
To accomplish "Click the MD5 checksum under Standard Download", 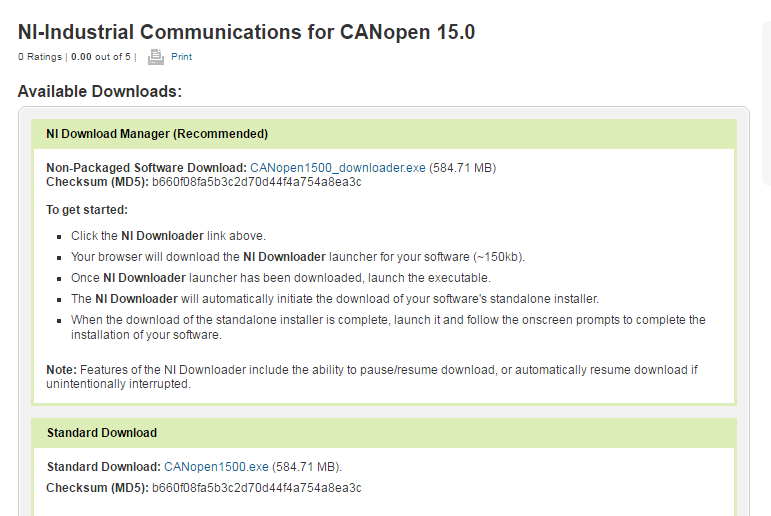I will point(256,487).
